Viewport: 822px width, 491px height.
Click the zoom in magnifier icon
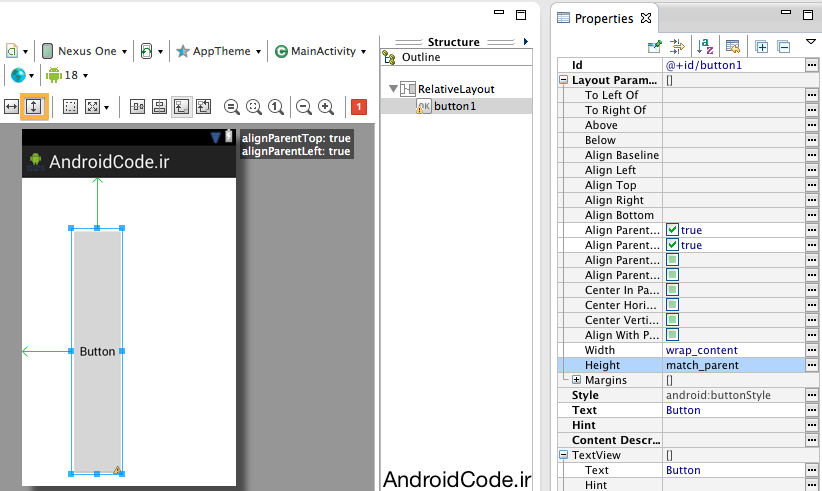point(325,106)
